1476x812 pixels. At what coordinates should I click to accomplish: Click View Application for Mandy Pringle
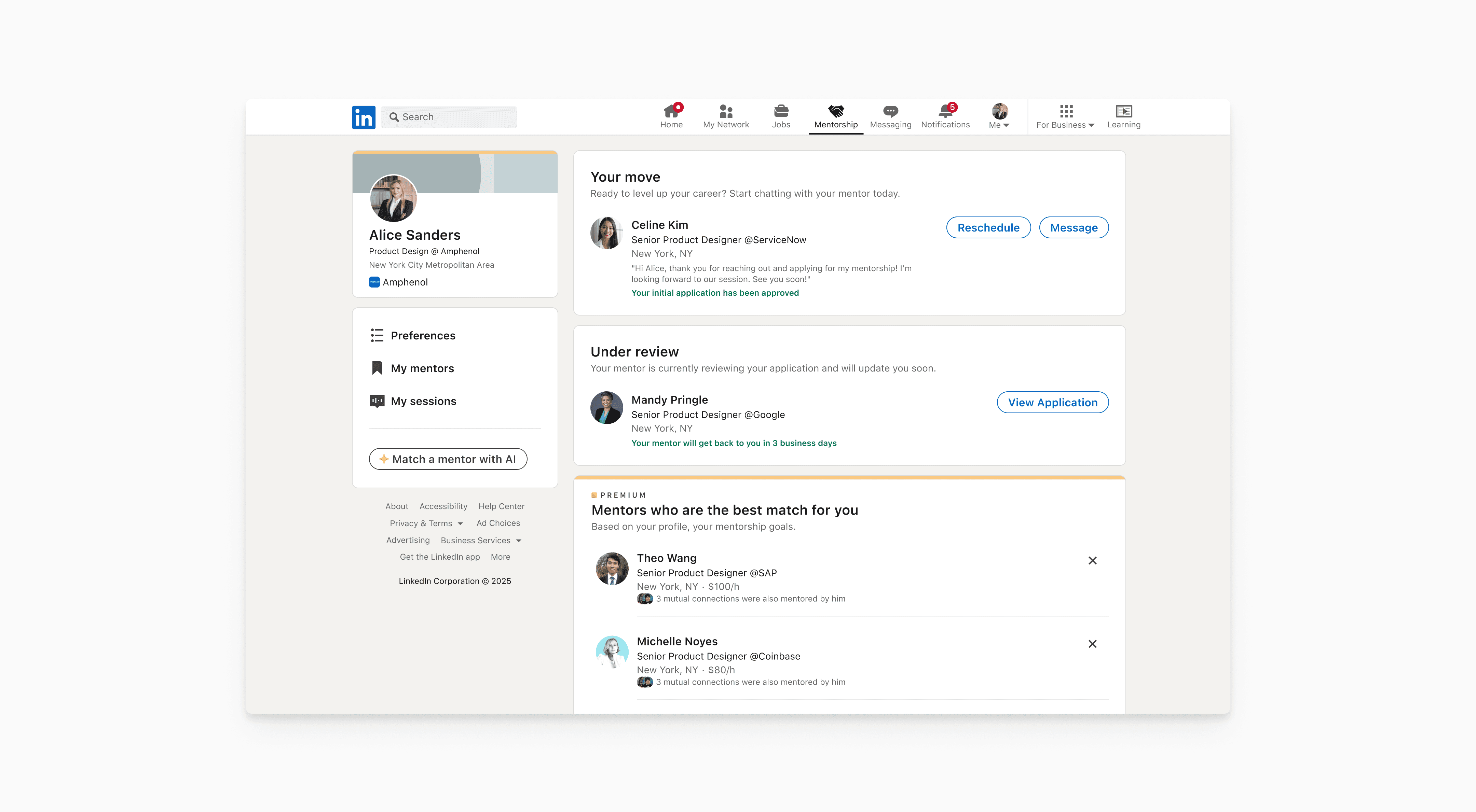1052,402
